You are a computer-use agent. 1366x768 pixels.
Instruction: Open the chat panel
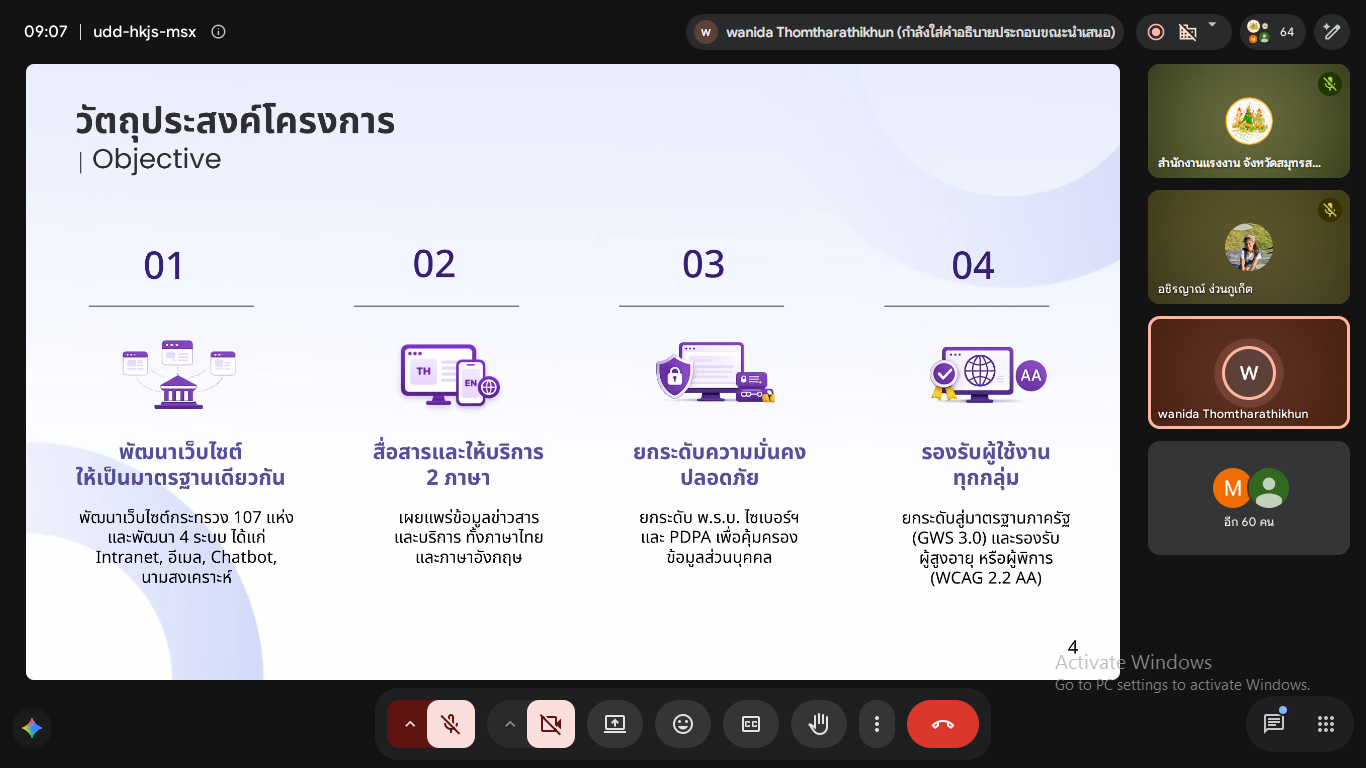click(x=1274, y=724)
